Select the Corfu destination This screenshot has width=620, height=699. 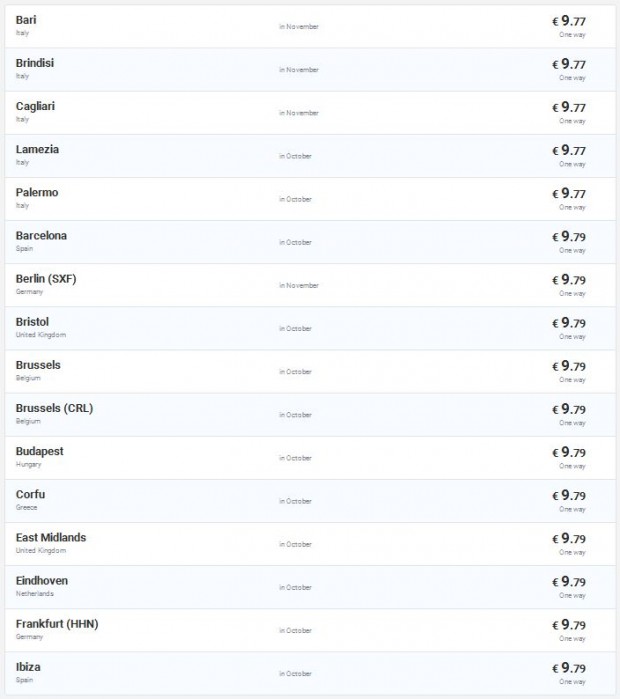coord(30,494)
